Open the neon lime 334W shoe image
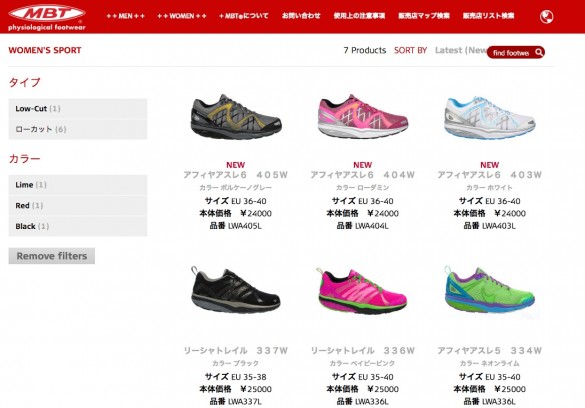 click(x=489, y=291)
